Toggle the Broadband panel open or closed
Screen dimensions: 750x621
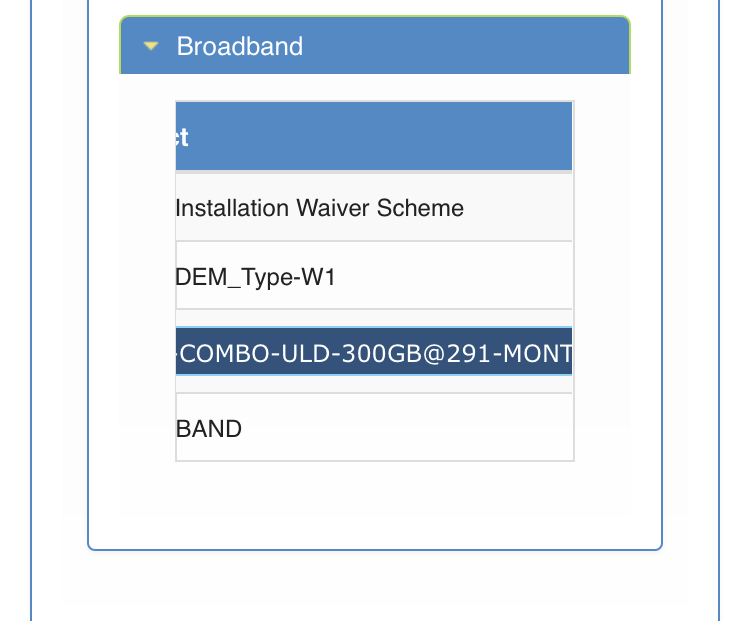click(152, 46)
